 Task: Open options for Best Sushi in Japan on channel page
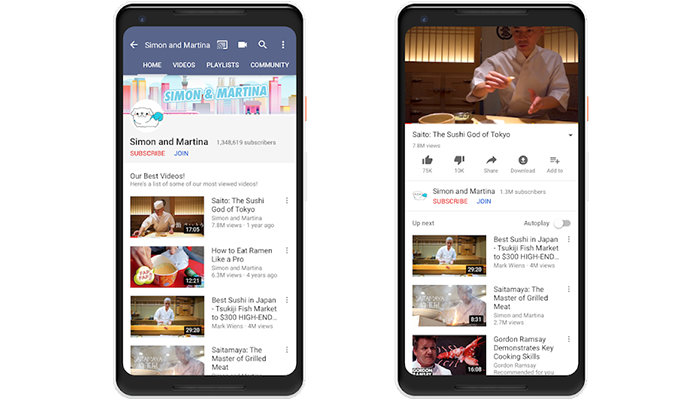pos(287,300)
